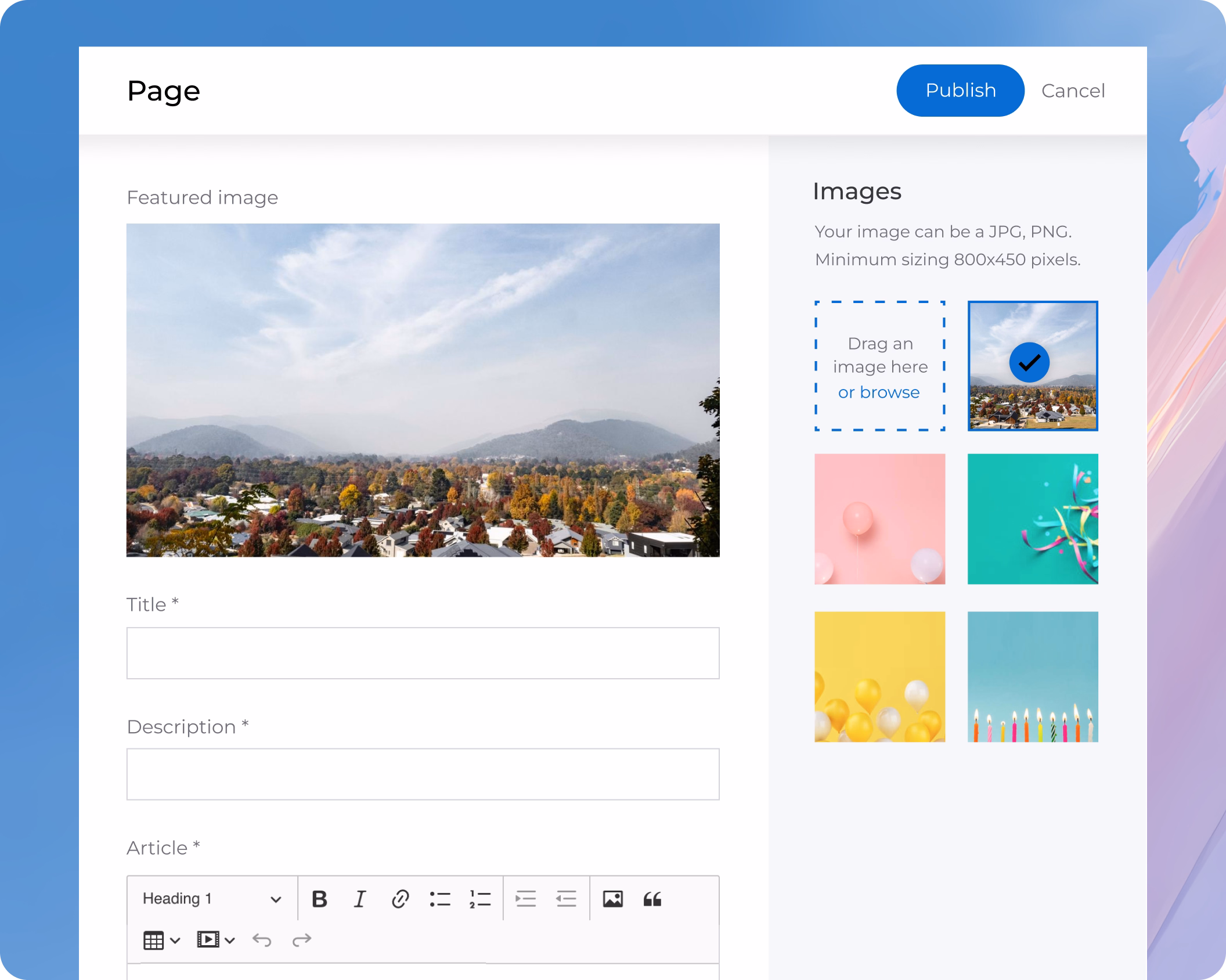Select the birthday candles image thumbnail

(x=1033, y=676)
